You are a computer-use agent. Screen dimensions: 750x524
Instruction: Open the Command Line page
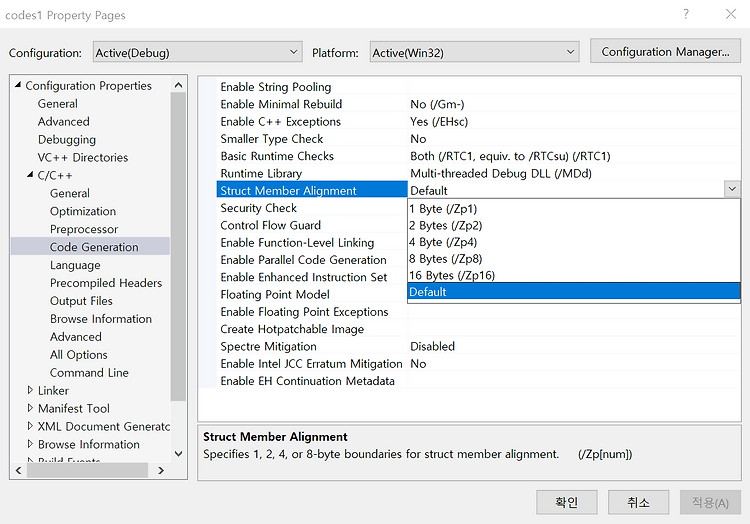(x=89, y=372)
